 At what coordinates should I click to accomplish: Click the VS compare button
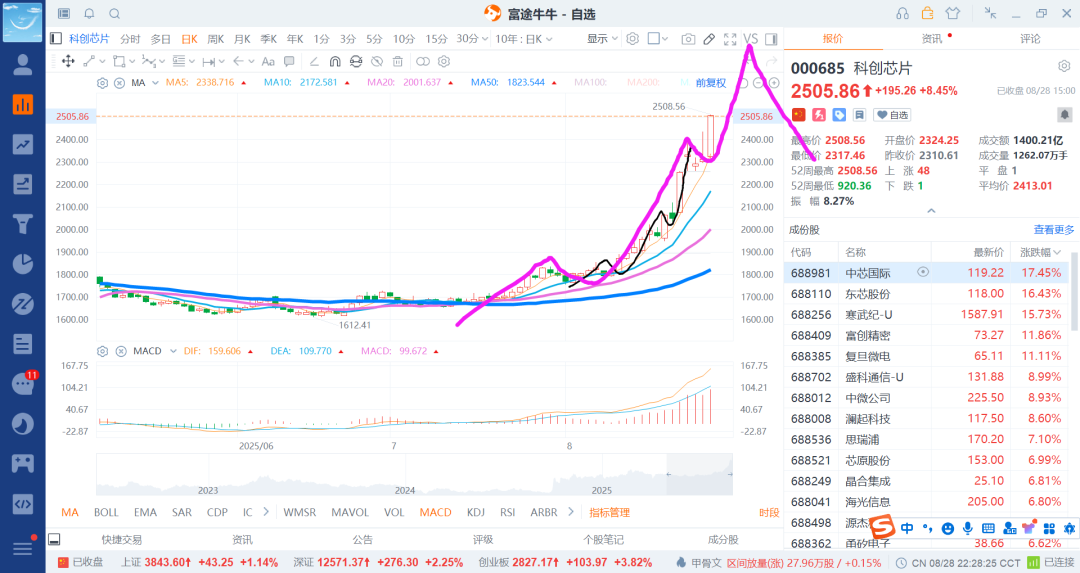click(751, 39)
